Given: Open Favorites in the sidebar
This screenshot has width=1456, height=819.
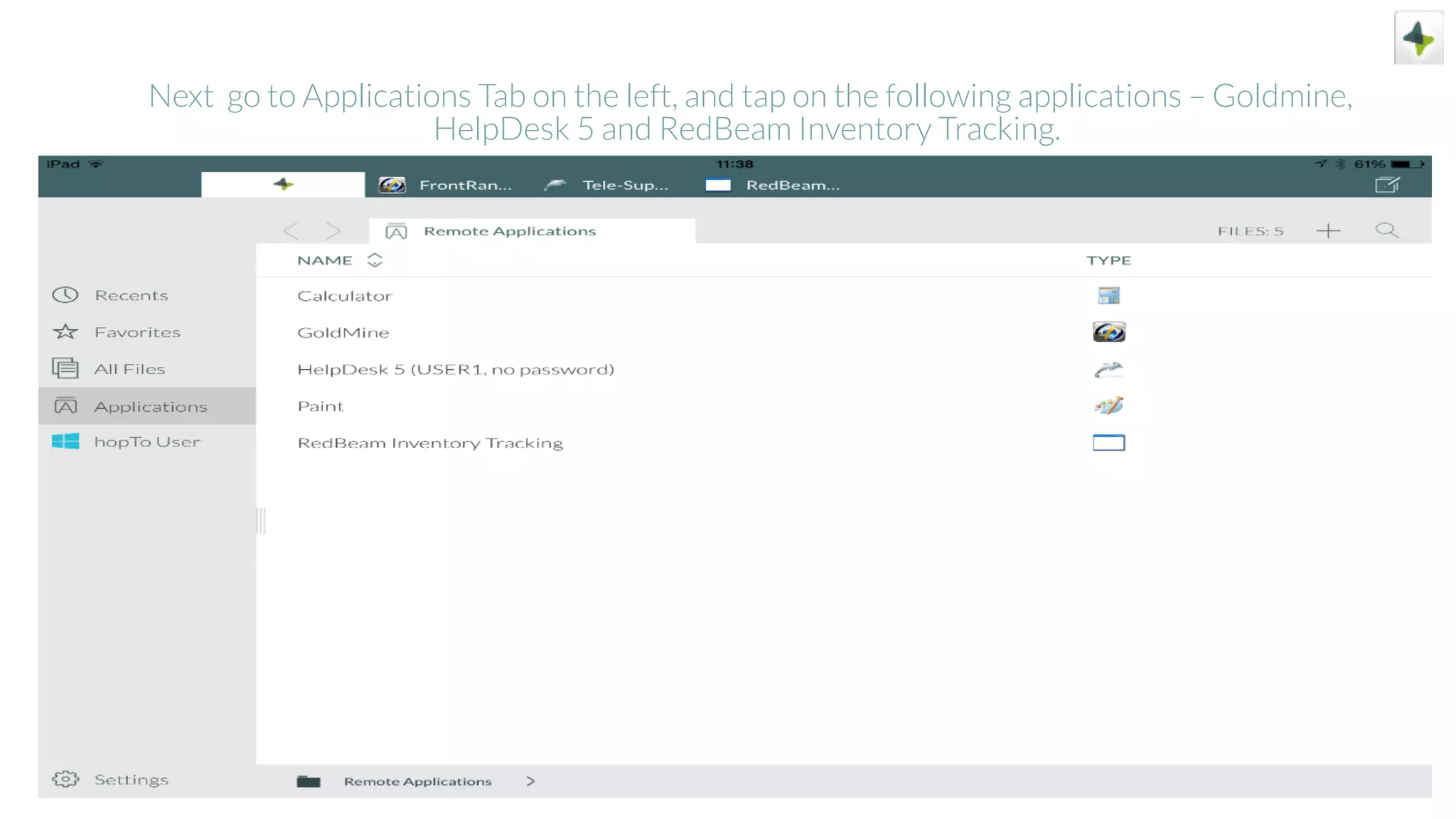Looking at the screenshot, I should pyautogui.click(x=147, y=332).
